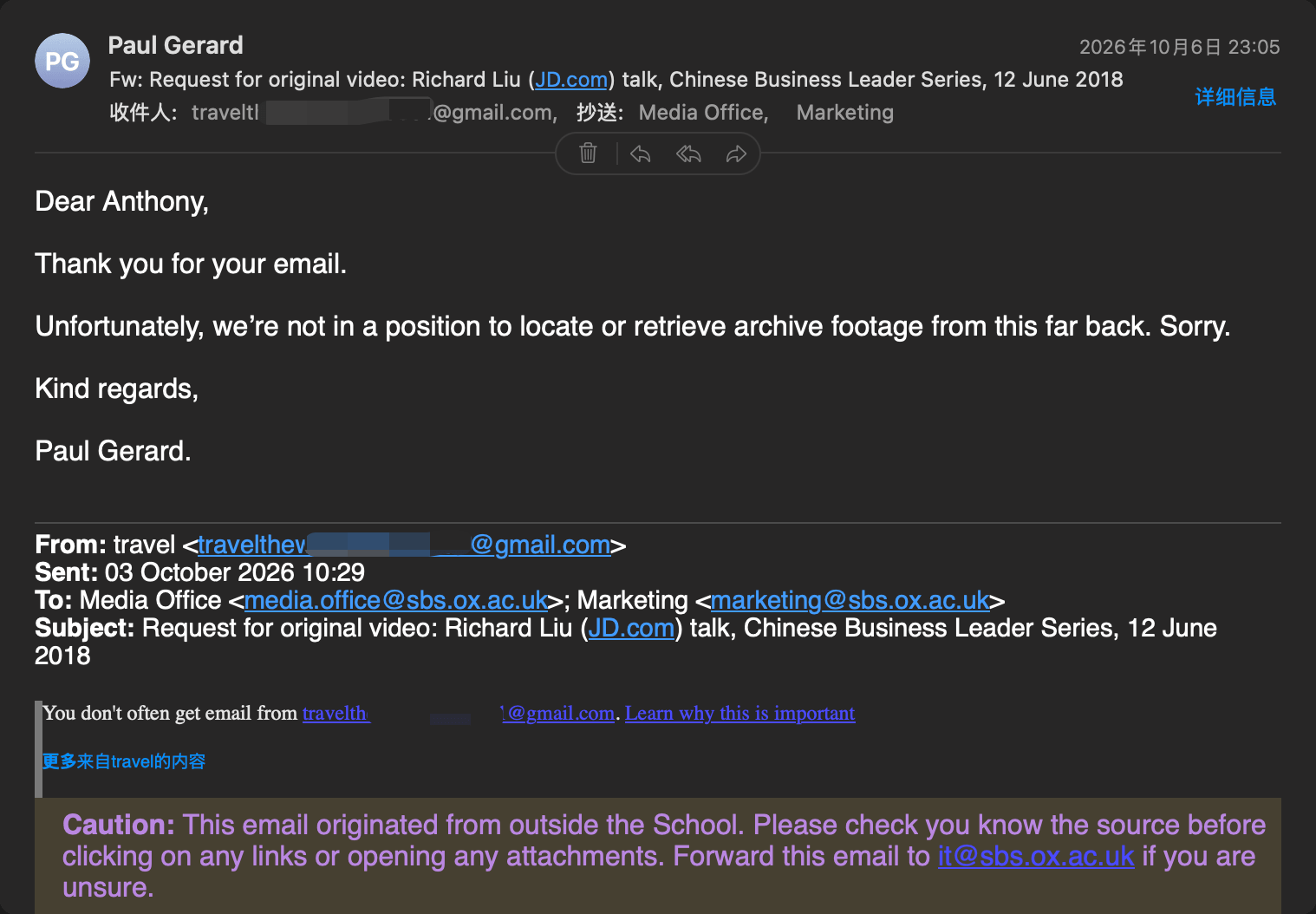Click the trash delete icon
The height and width of the screenshot is (914, 1316).
(x=588, y=153)
